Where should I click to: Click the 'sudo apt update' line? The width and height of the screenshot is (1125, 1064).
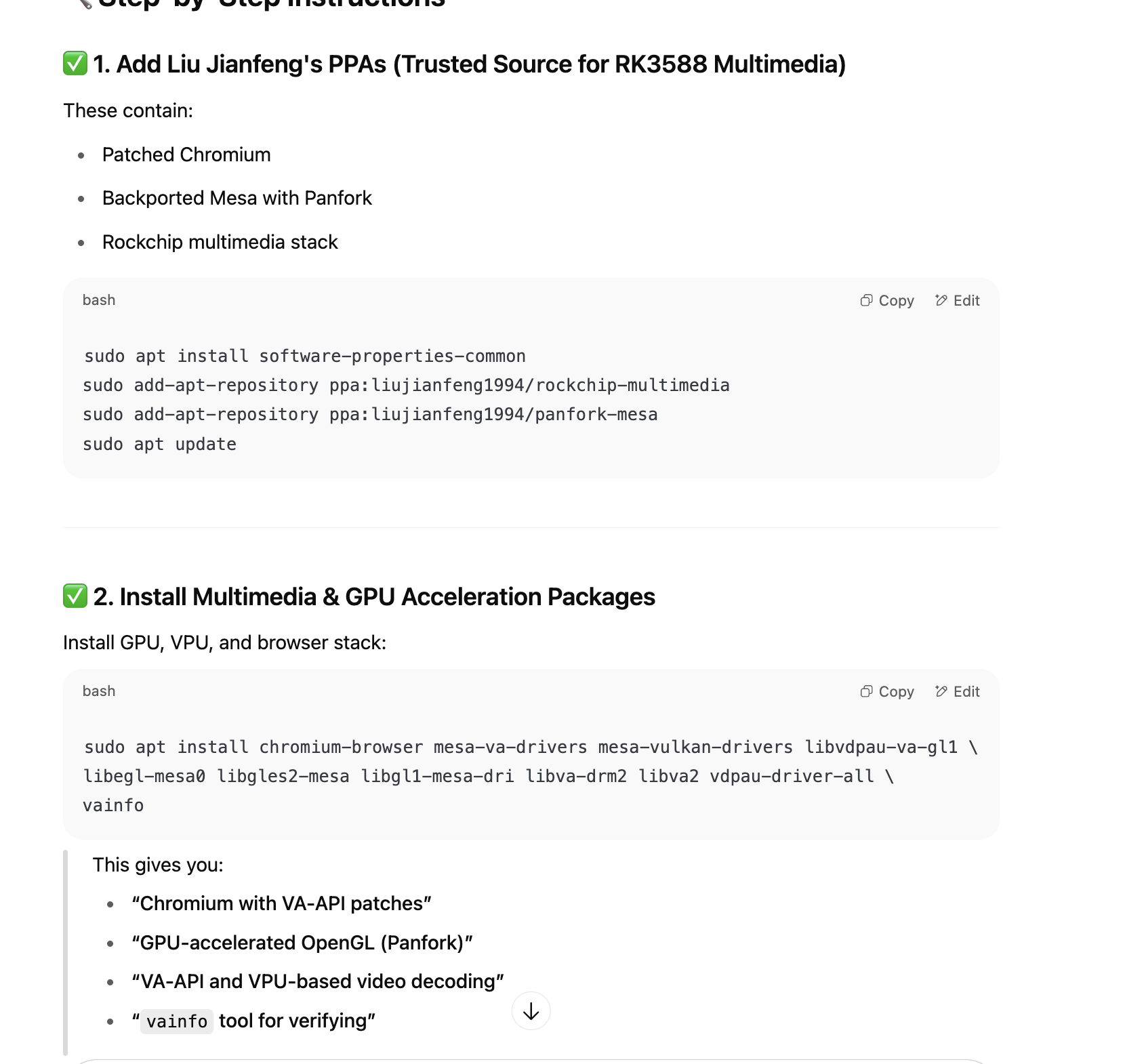point(159,444)
